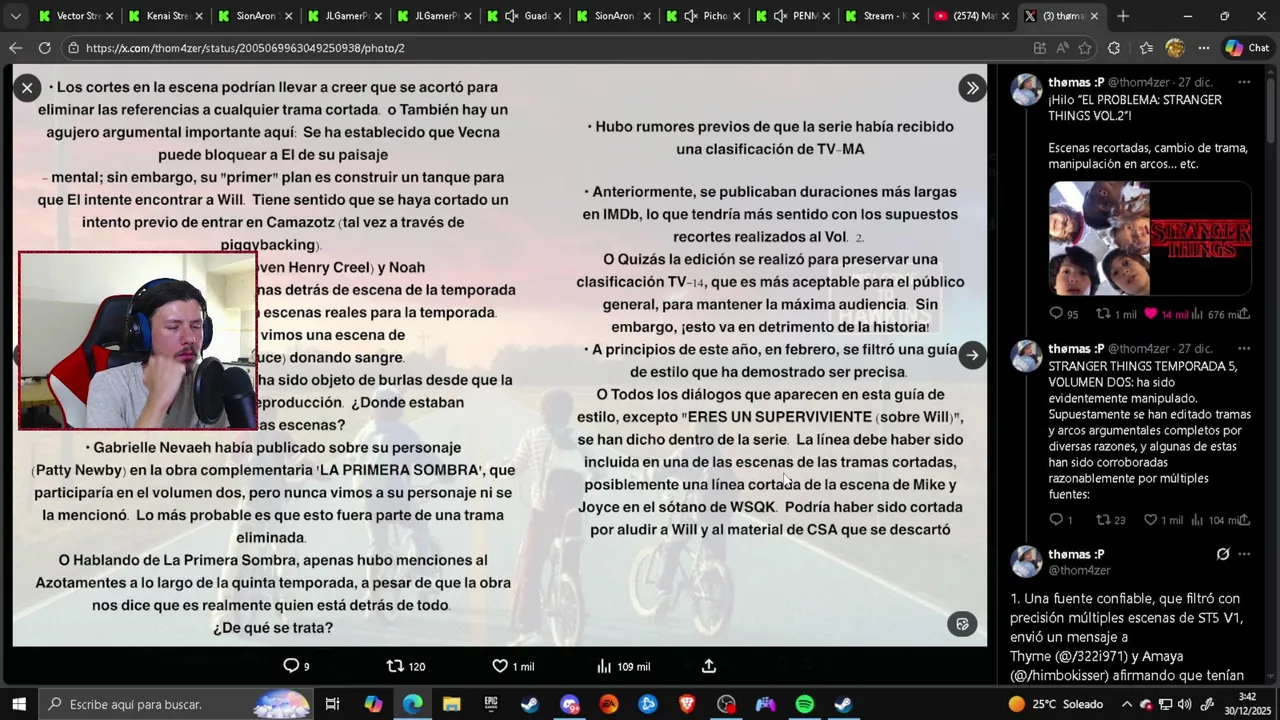Open the Copilot Chat button
Image resolution: width=1280 pixels, height=720 pixels.
point(1247,48)
